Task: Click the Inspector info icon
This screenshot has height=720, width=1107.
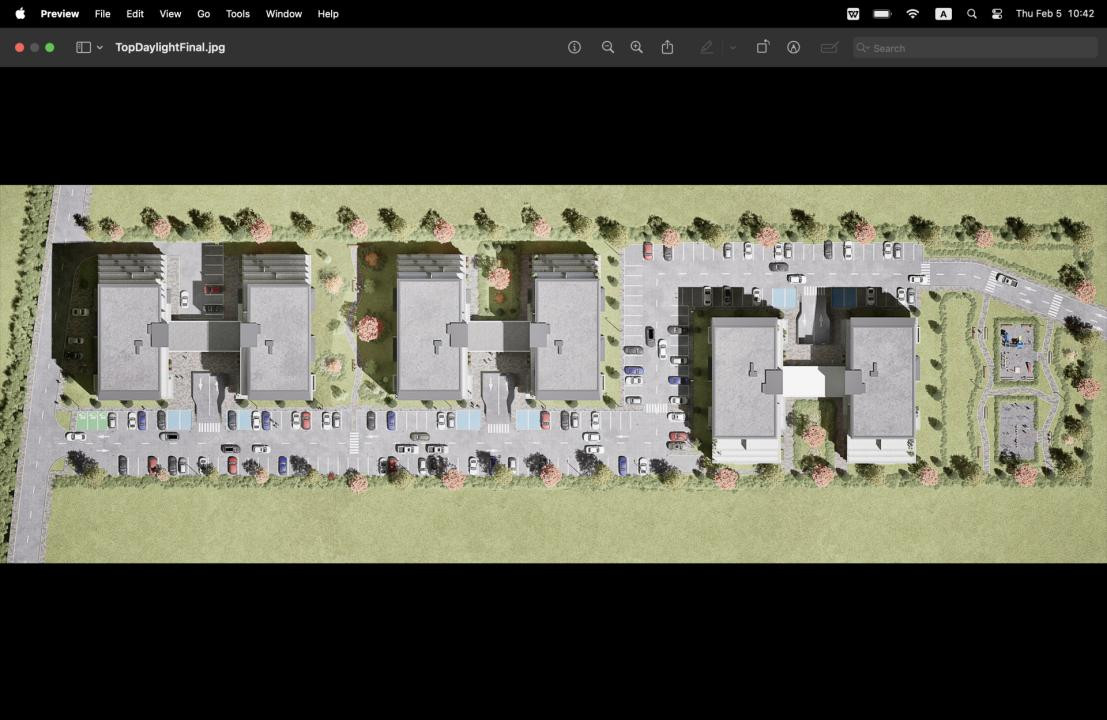Action: coord(574,47)
